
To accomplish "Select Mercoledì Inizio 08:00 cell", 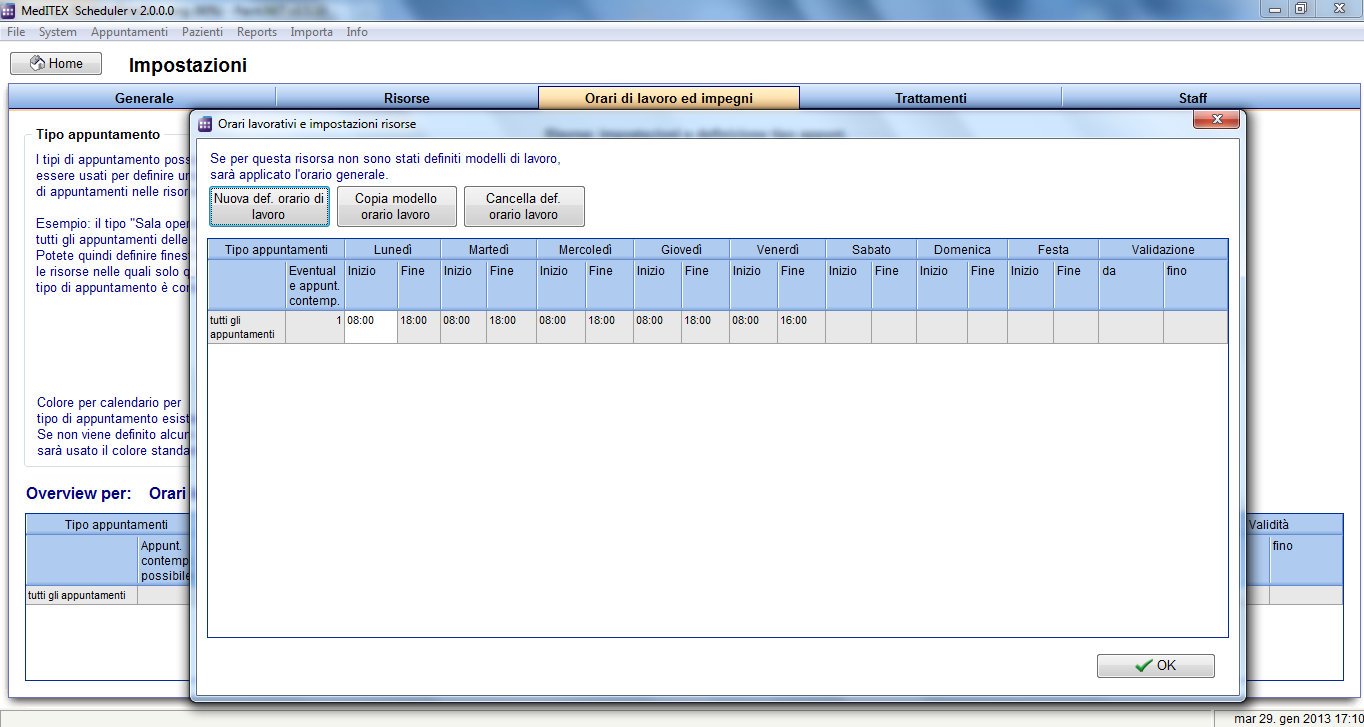I will click(561, 327).
